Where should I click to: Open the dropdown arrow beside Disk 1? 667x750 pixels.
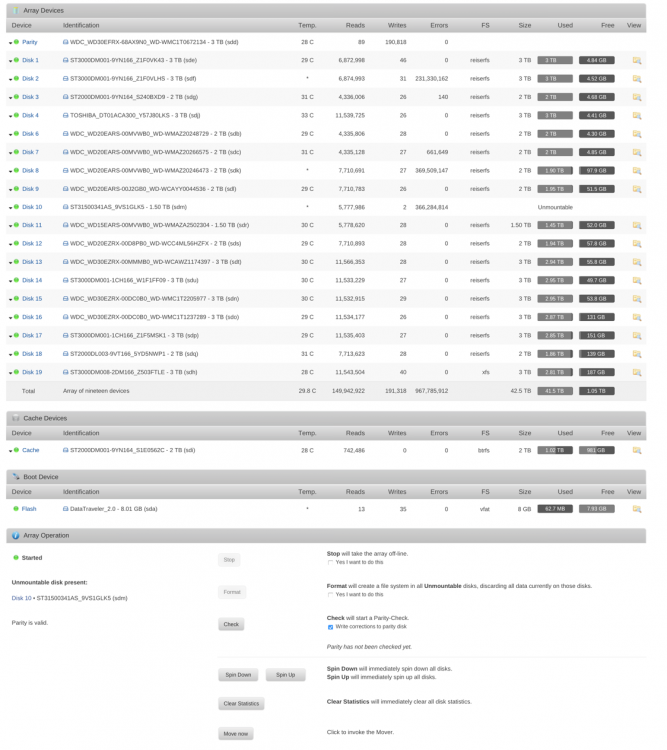click(x=11, y=61)
